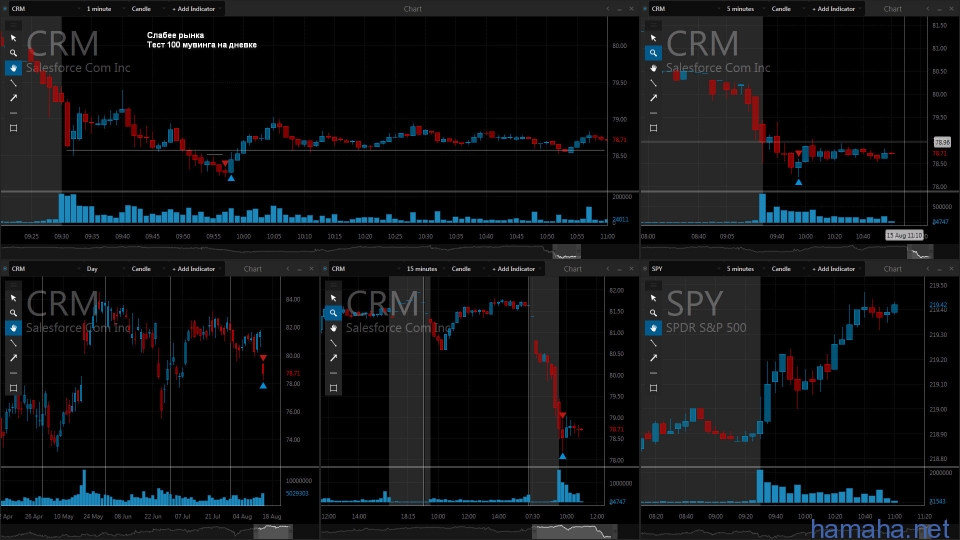This screenshot has height=540, width=960.
Task: Select hand pan tool in CRM 15 minutes chart
Action: 333,328
